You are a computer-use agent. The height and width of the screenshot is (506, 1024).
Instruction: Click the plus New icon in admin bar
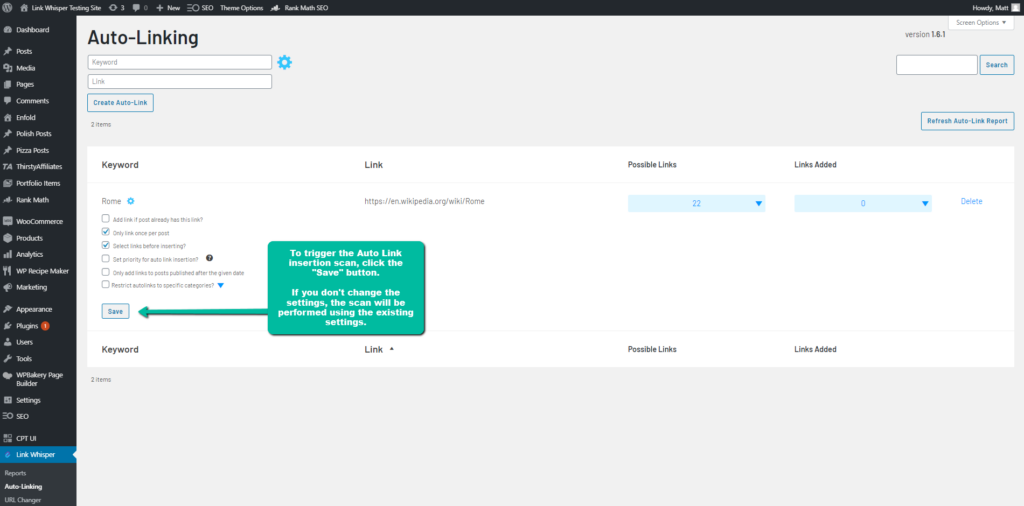click(x=168, y=8)
